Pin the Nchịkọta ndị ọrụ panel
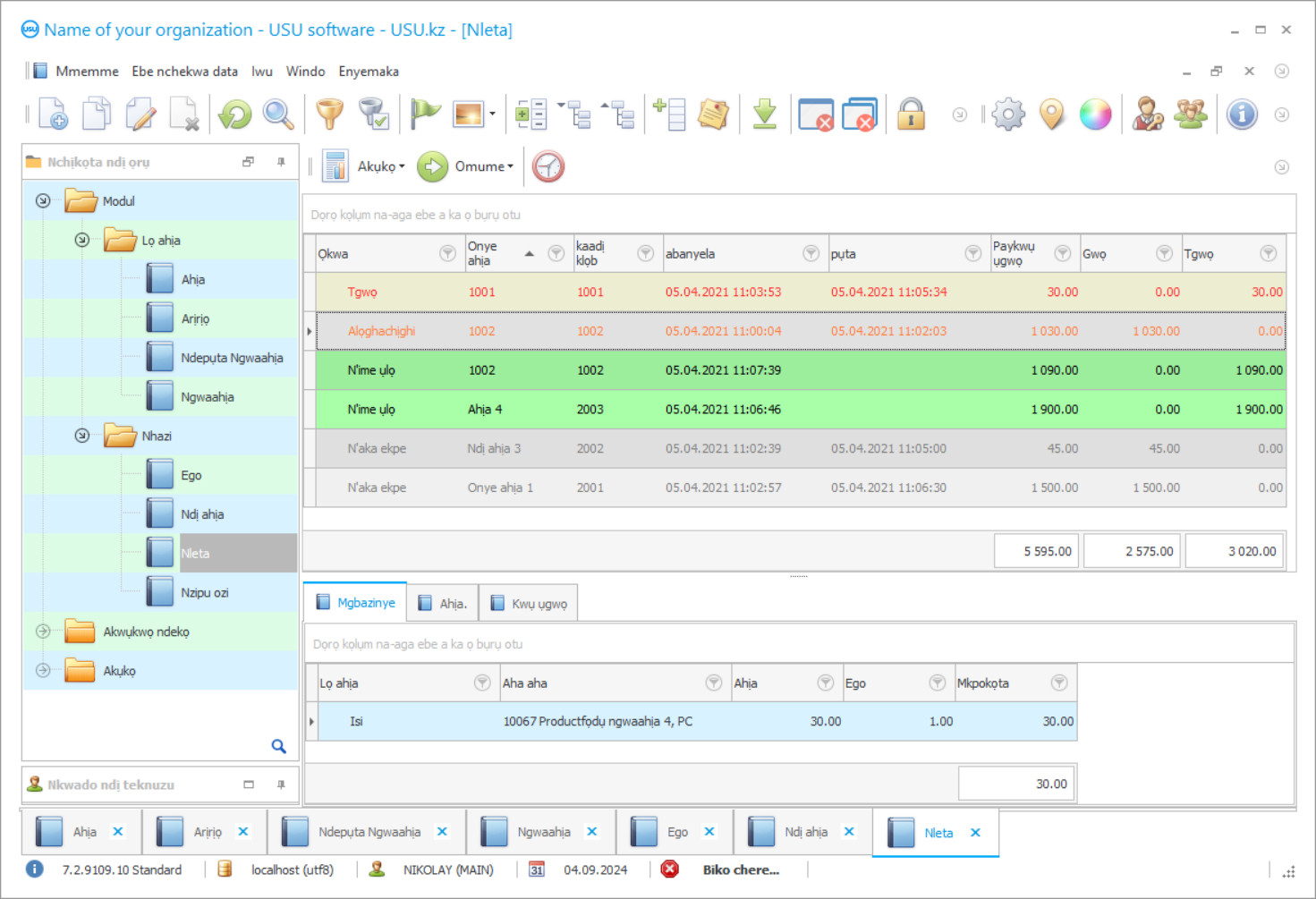1316x899 pixels. tap(281, 162)
